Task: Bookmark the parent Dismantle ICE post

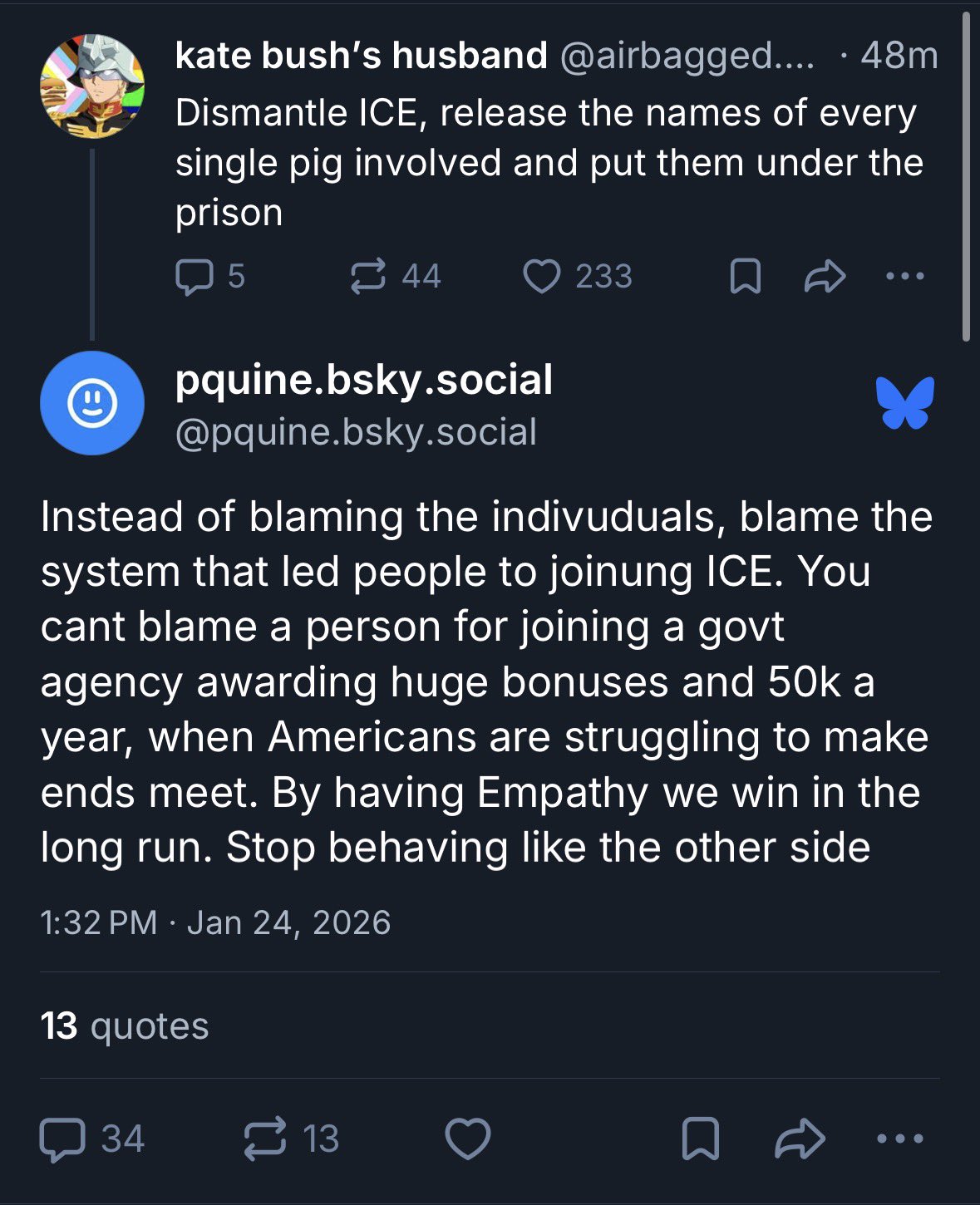Action: click(x=745, y=277)
